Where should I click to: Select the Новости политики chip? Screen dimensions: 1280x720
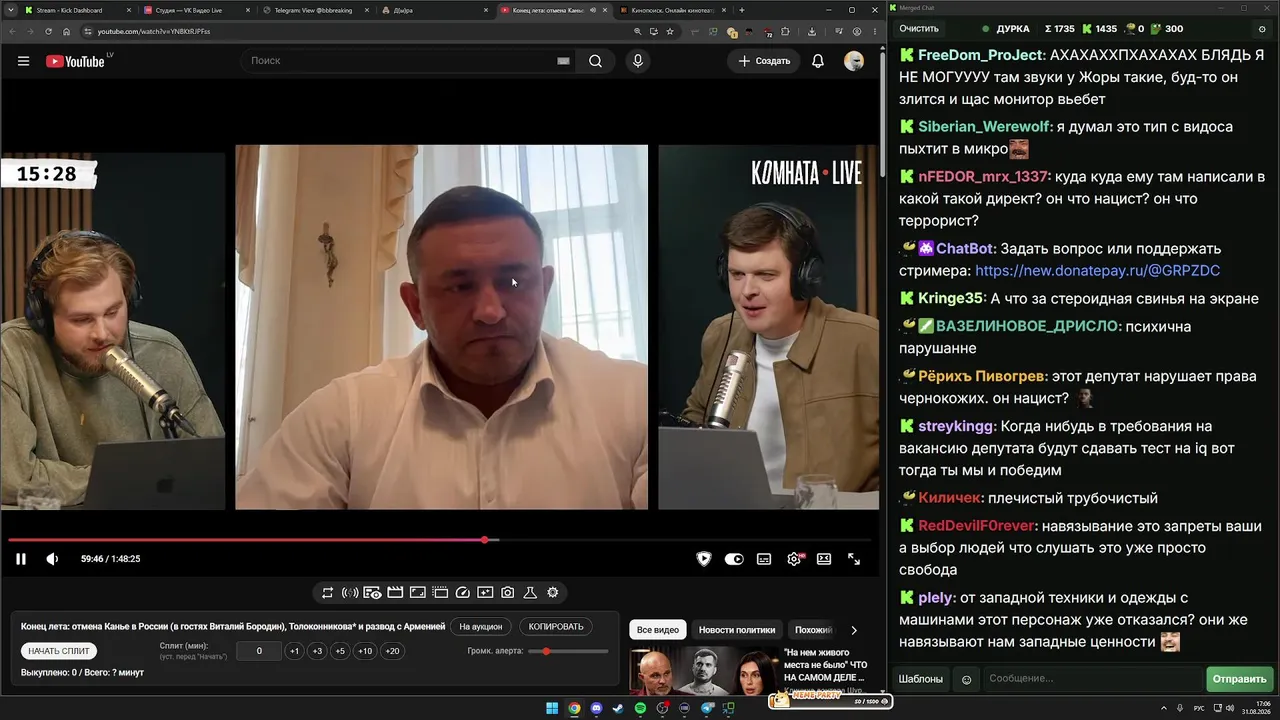[737, 630]
